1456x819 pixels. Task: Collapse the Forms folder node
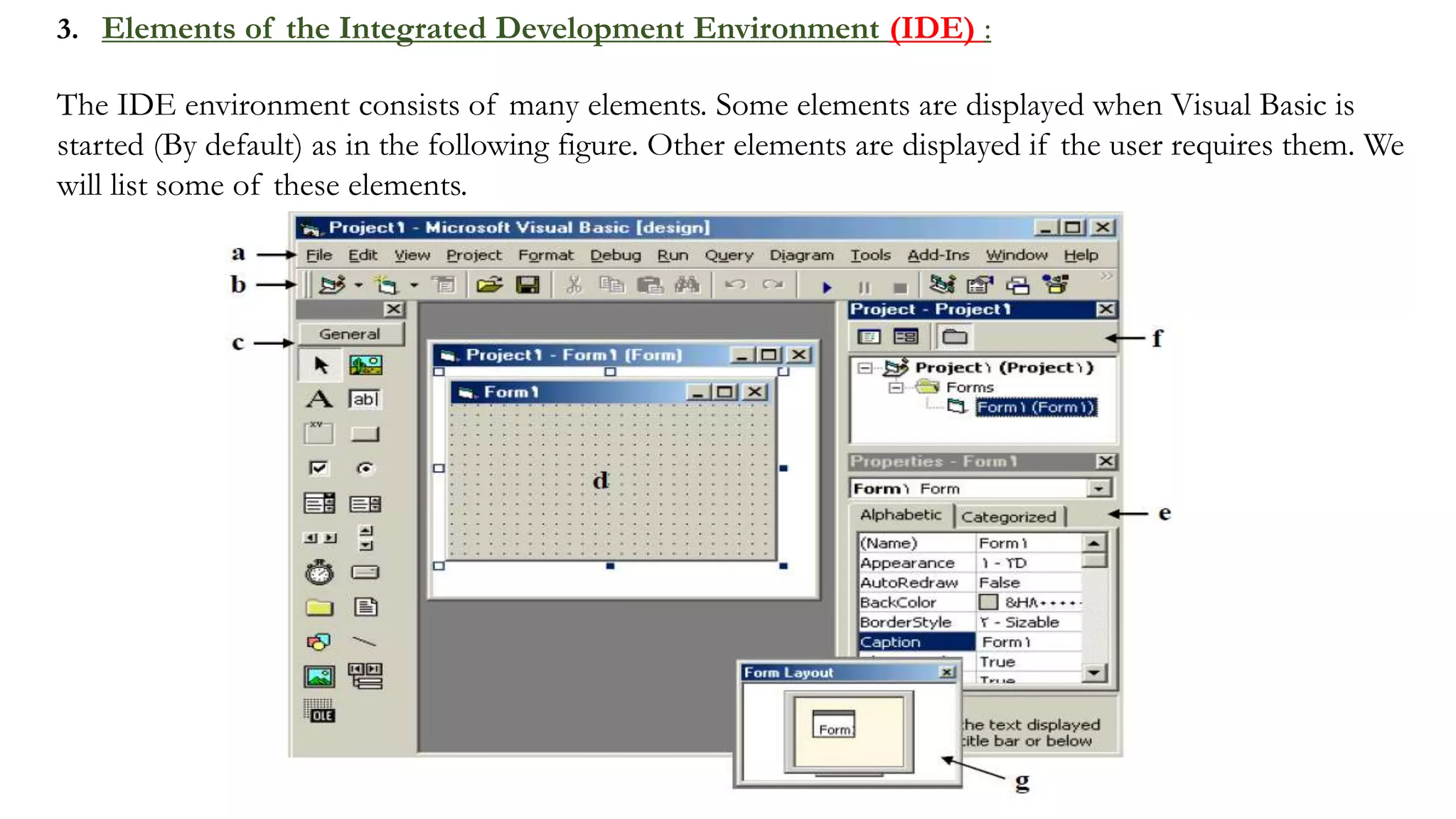click(896, 387)
